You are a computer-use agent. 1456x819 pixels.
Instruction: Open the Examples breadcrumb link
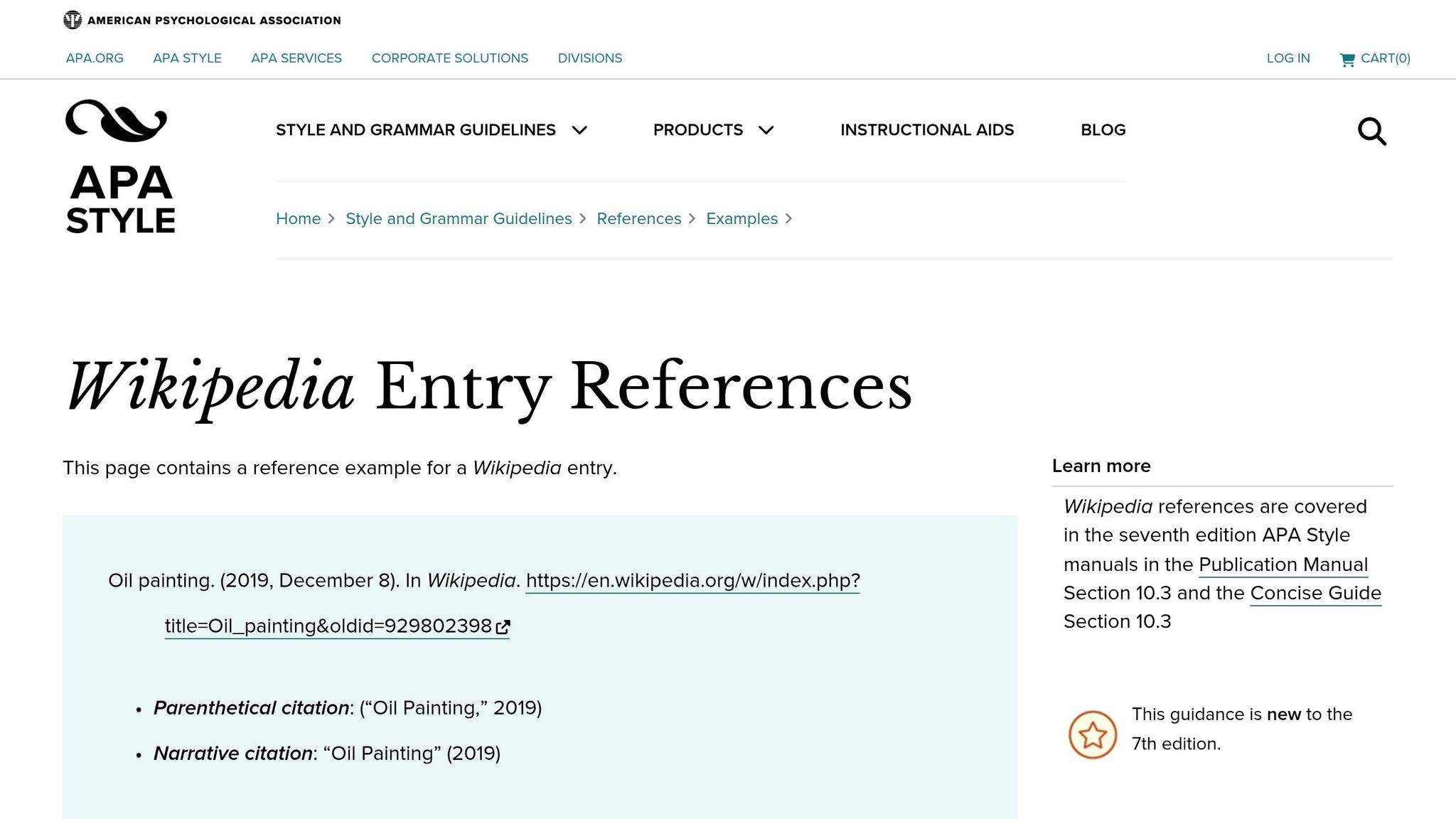point(742,219)
